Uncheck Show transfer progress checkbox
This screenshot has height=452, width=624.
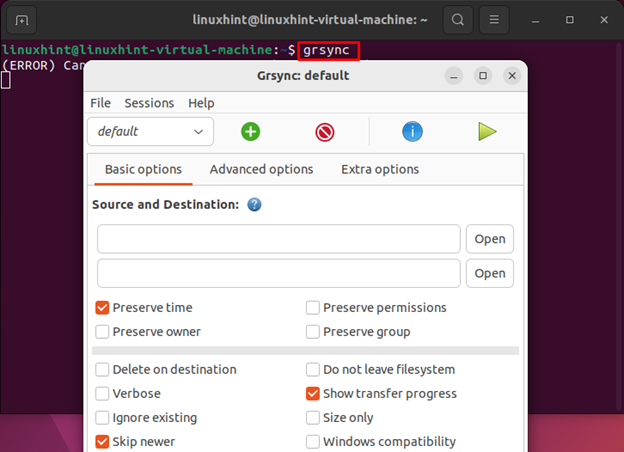(313, 394)
